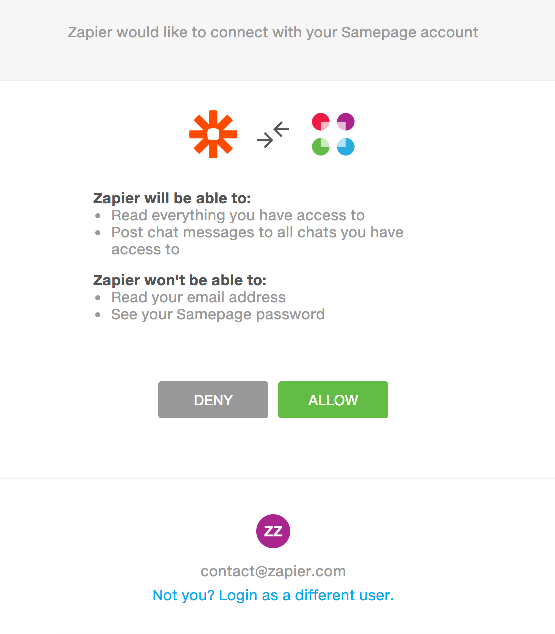Screen dimensions: 555x634
Task: Allow Zapier to connect to Samepage
Action: pos(333,399)
